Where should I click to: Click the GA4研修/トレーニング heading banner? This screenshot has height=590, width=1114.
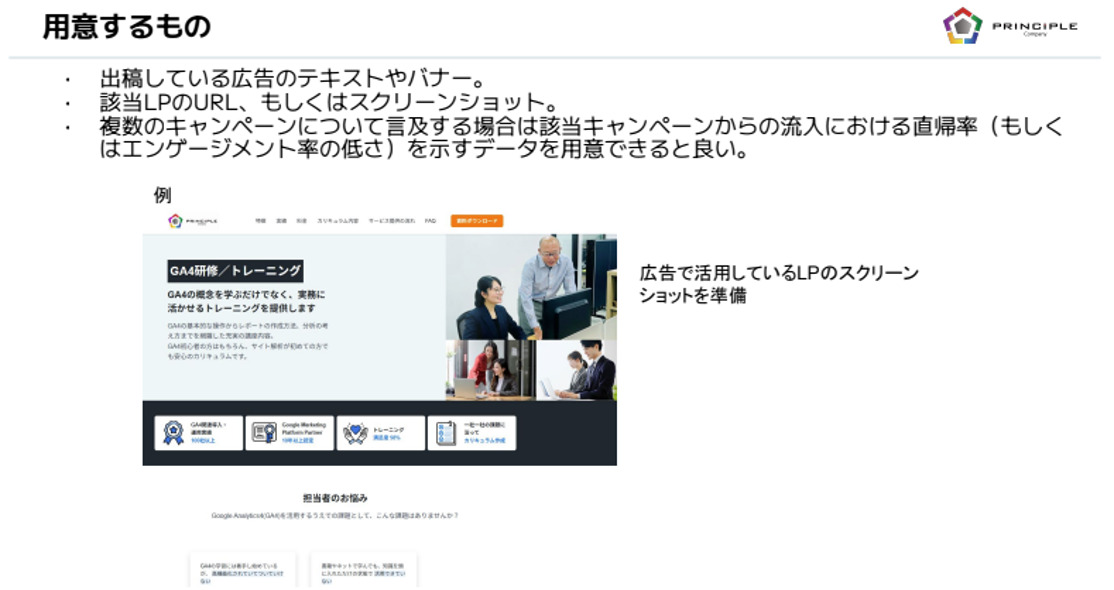coord(235,271)
